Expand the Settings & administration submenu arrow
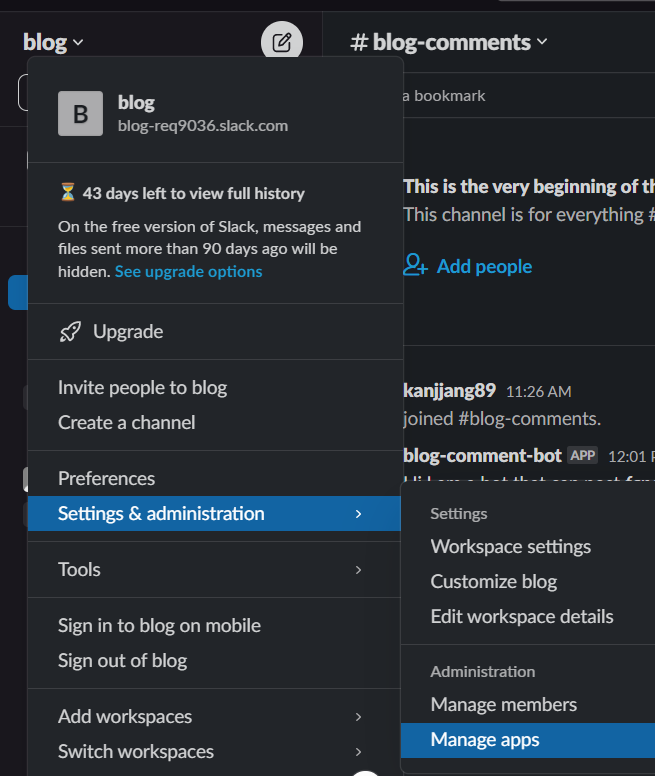This screenshot has width=655, height=776. pos(359,514)
